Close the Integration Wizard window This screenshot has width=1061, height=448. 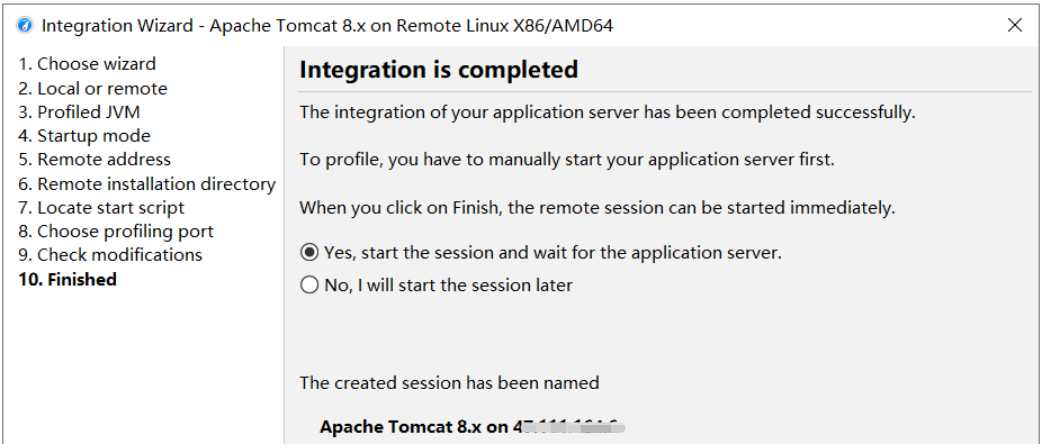pyautogui.click(x=1014, y=26)
